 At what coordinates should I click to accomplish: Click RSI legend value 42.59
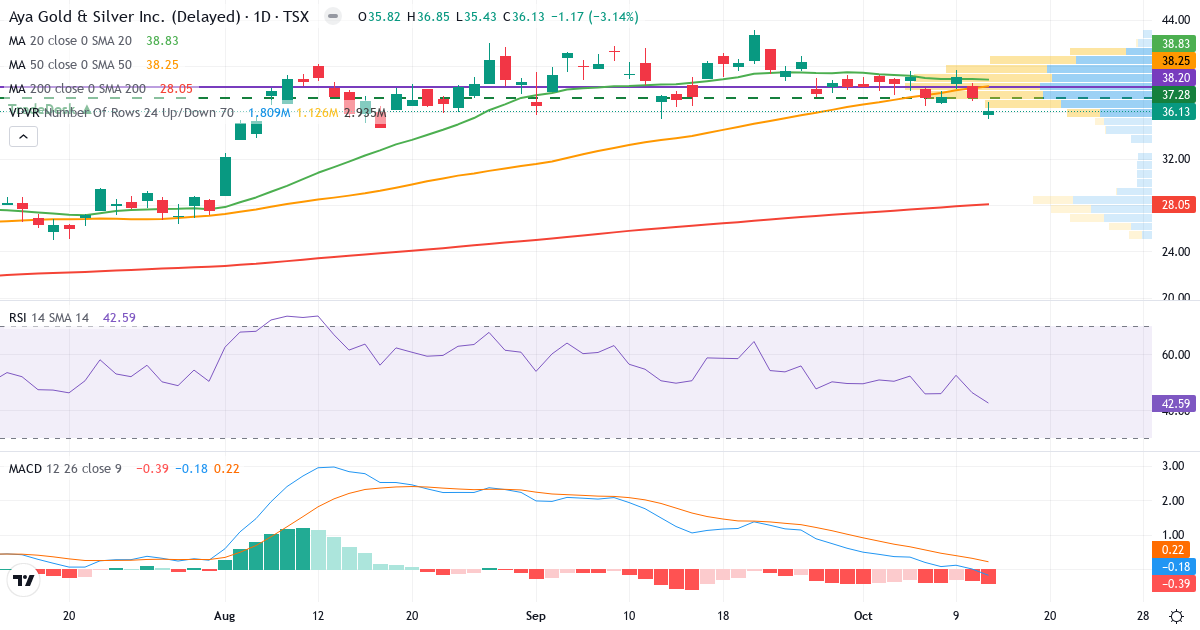click(118, 318)
